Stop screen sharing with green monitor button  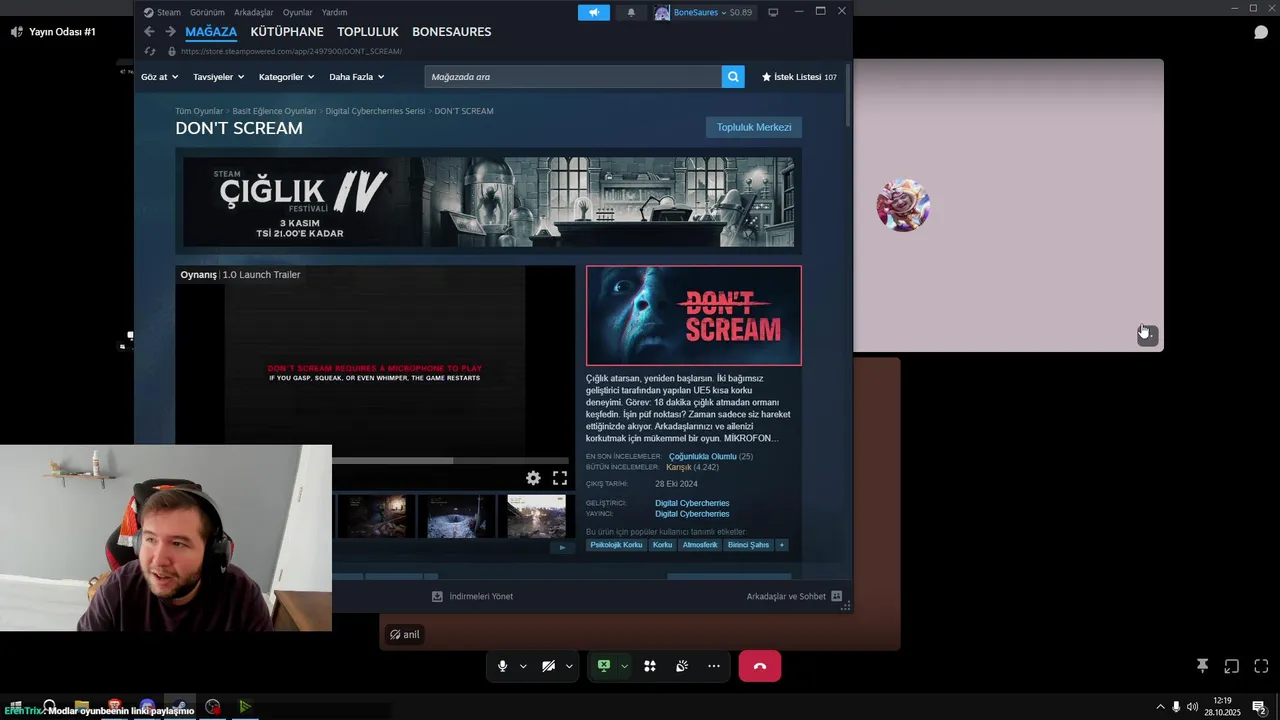click(x=604, y=666)
